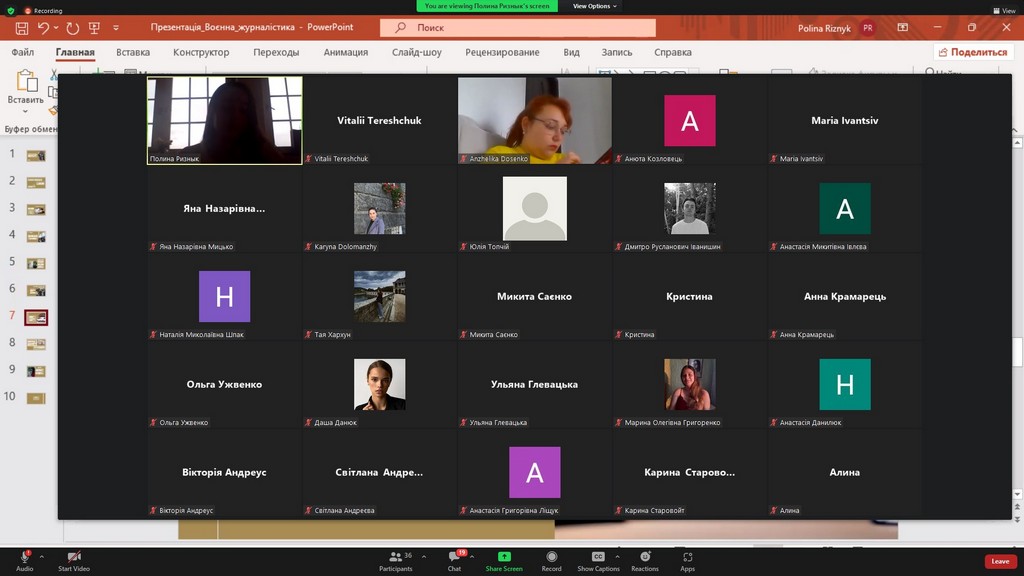Expand audio settings arrow beside Audio

tap(42, 557)
